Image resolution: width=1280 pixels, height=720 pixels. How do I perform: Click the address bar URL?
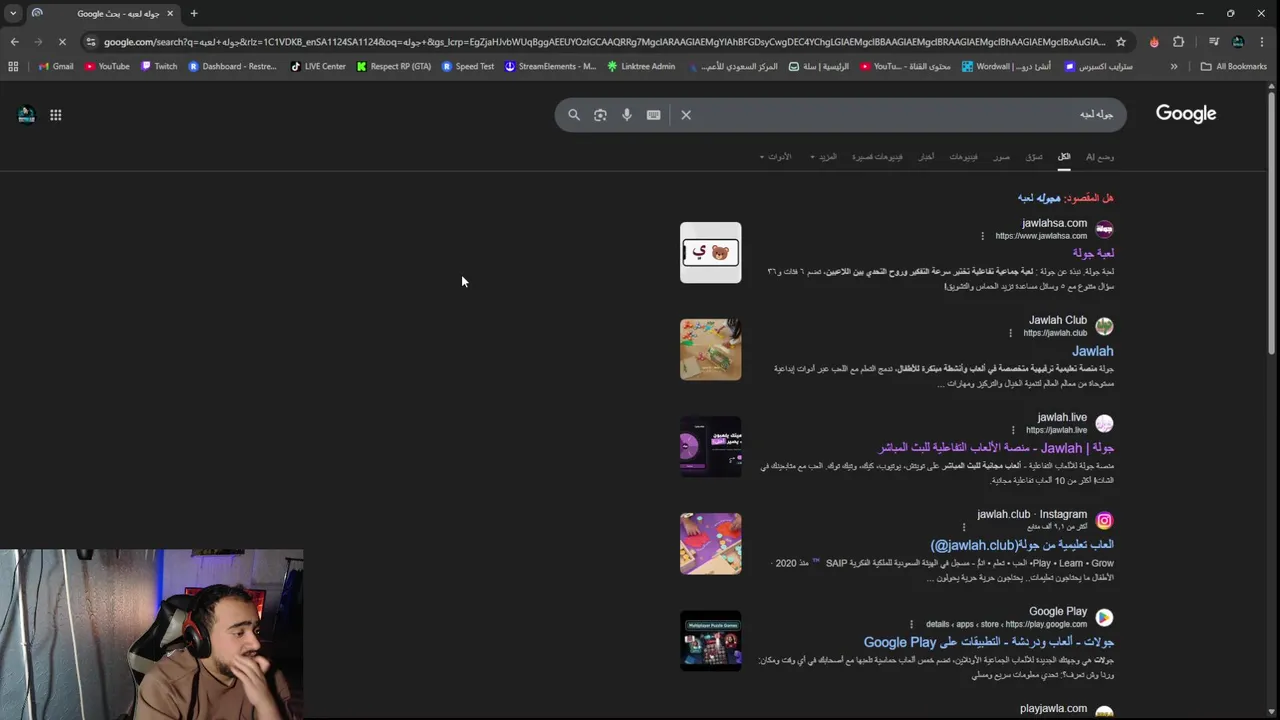coord(604,42)
